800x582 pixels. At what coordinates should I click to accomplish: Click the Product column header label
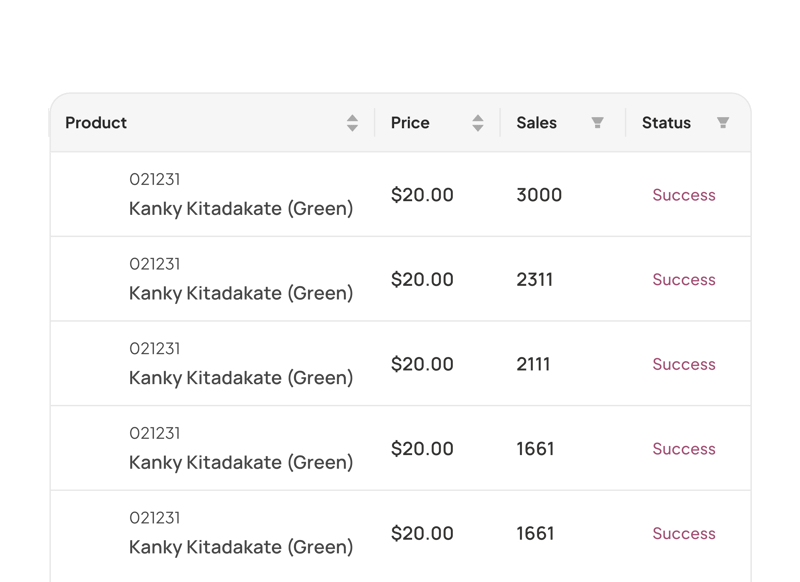tap(96, 123)
